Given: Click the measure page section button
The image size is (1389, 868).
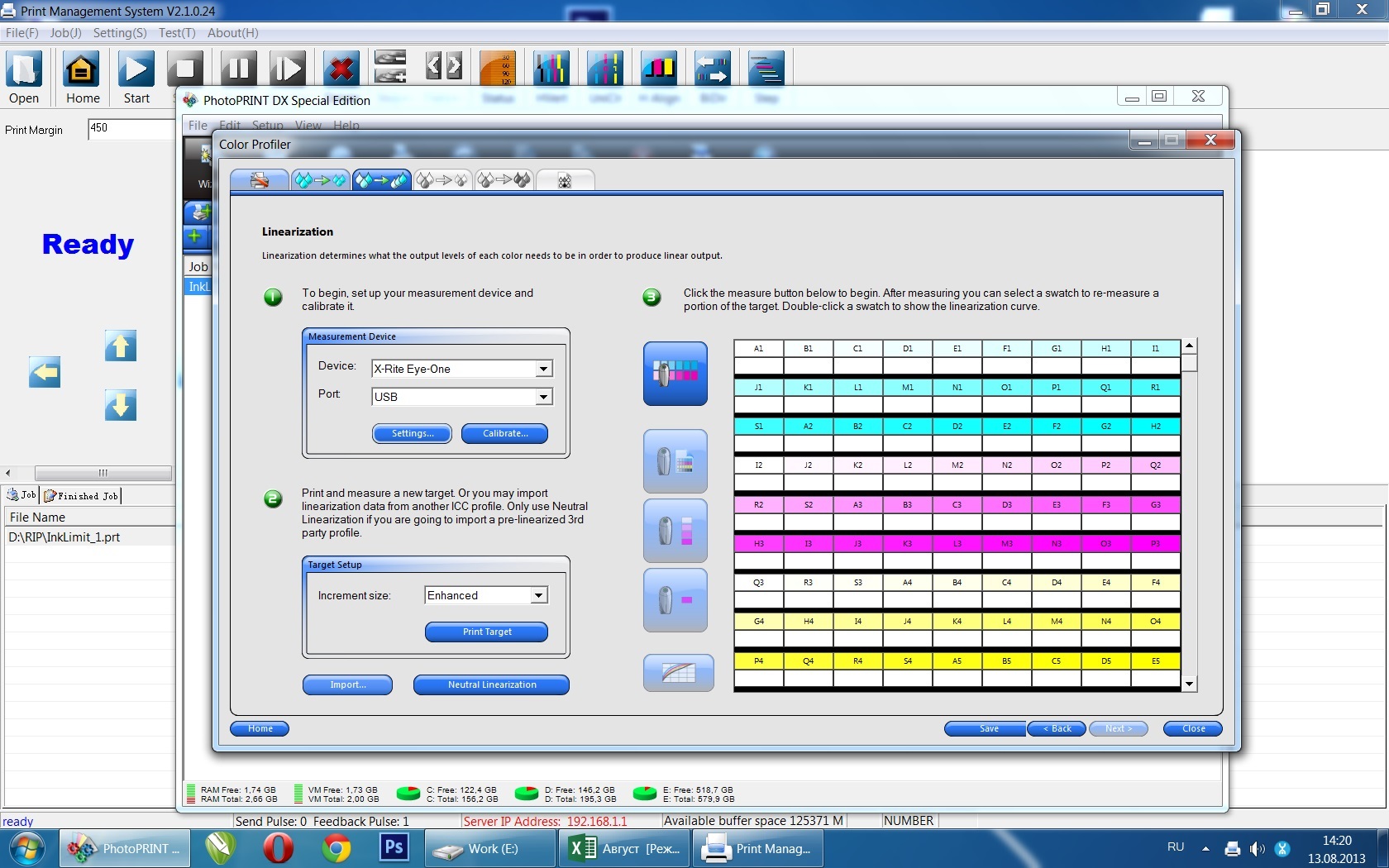Looking at the screenshot, I should click(675, 461).
